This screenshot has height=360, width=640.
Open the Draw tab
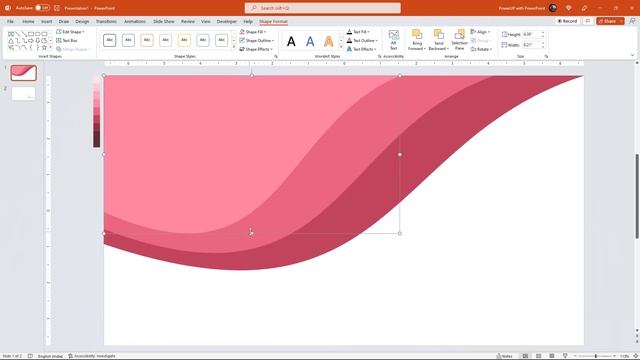pyautogui.click(x=64, y=21)
